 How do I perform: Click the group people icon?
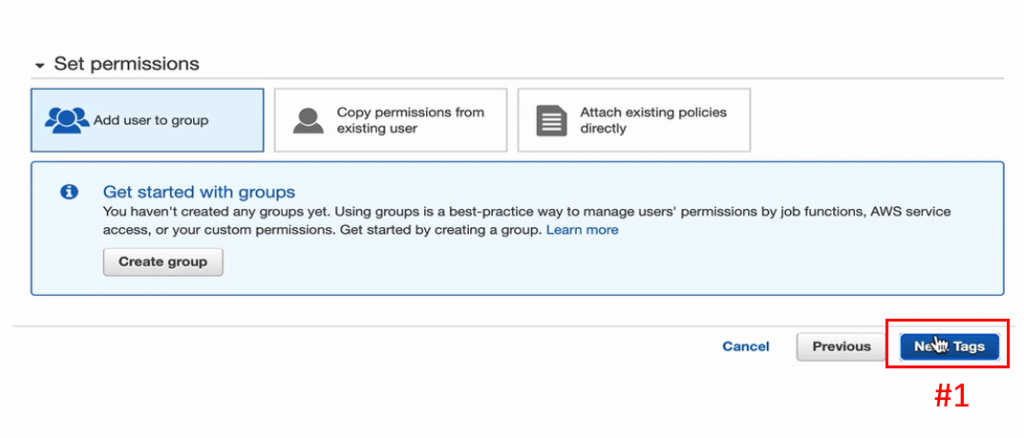67,120
